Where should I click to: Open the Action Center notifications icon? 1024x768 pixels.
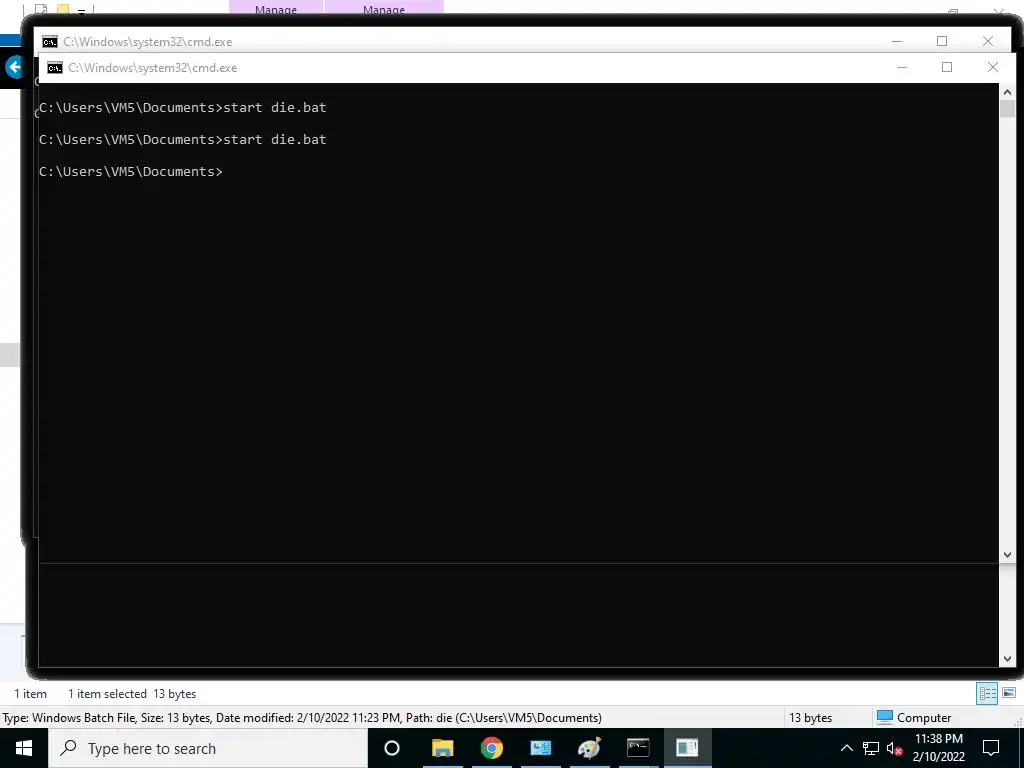coord(991,748)
